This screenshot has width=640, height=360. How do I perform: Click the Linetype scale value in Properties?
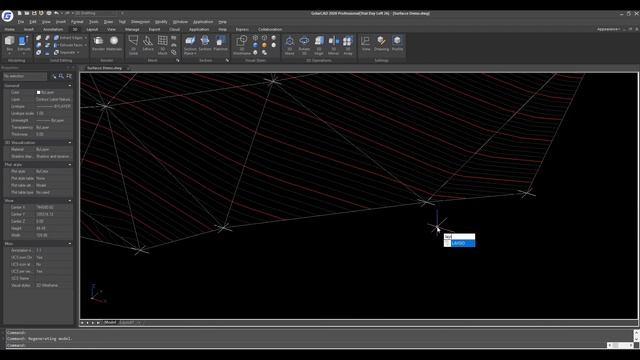[53, 113]
